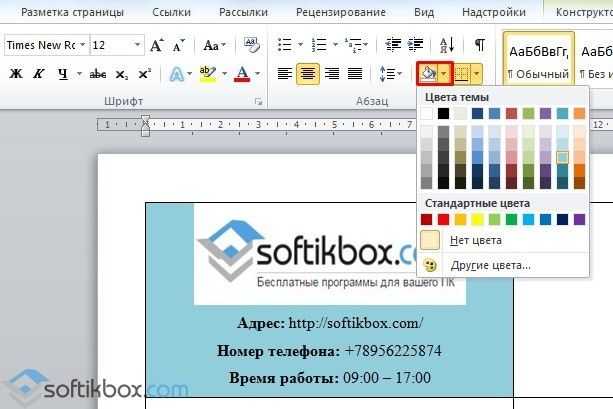Image resolution: width=613 pixels, height=409 pixels.
Task: Shrink font size with small A
Action: (179, 46)
